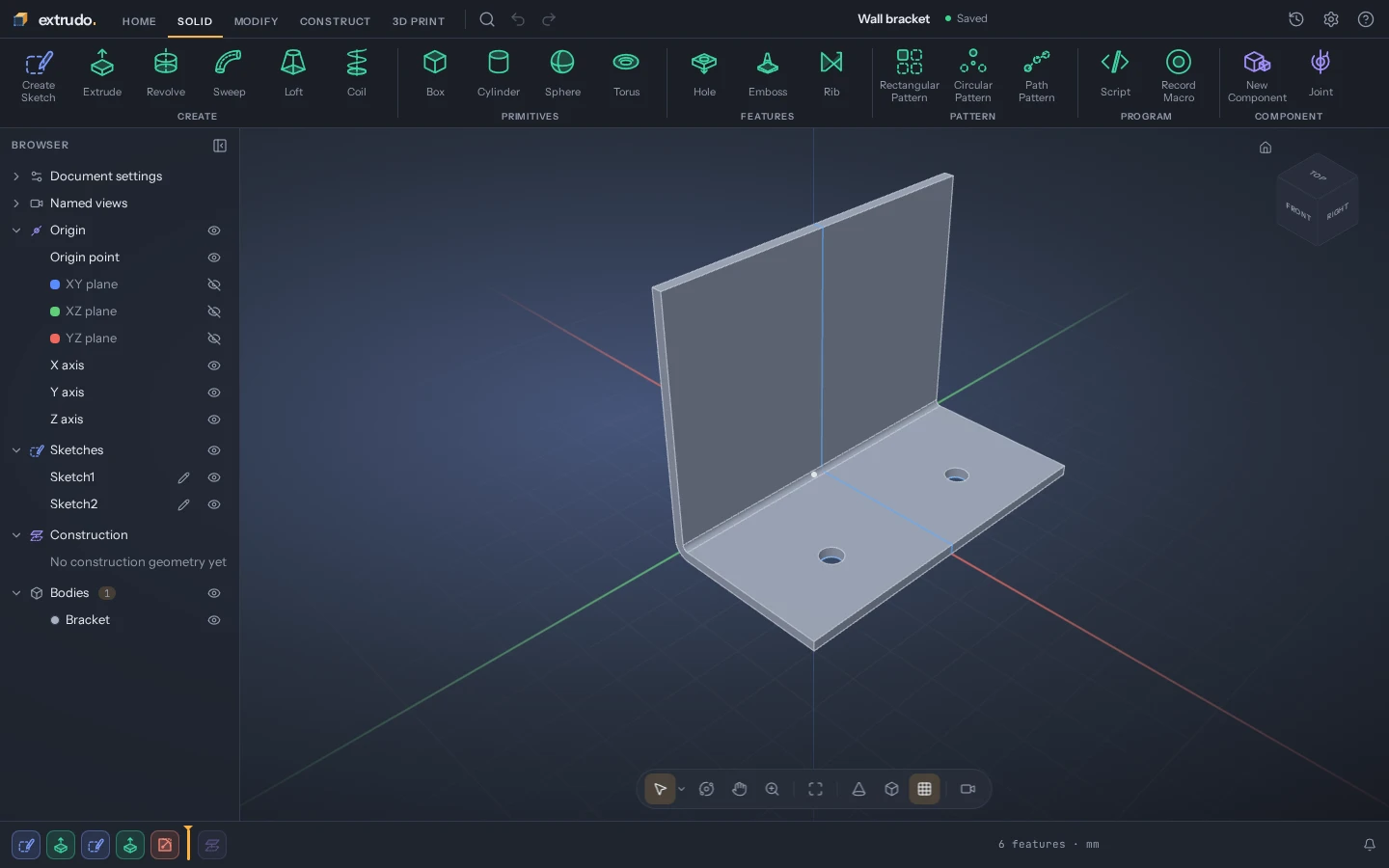Collapse the Browser panel
Screen dimensions: 1389x868
pos(220,146)
